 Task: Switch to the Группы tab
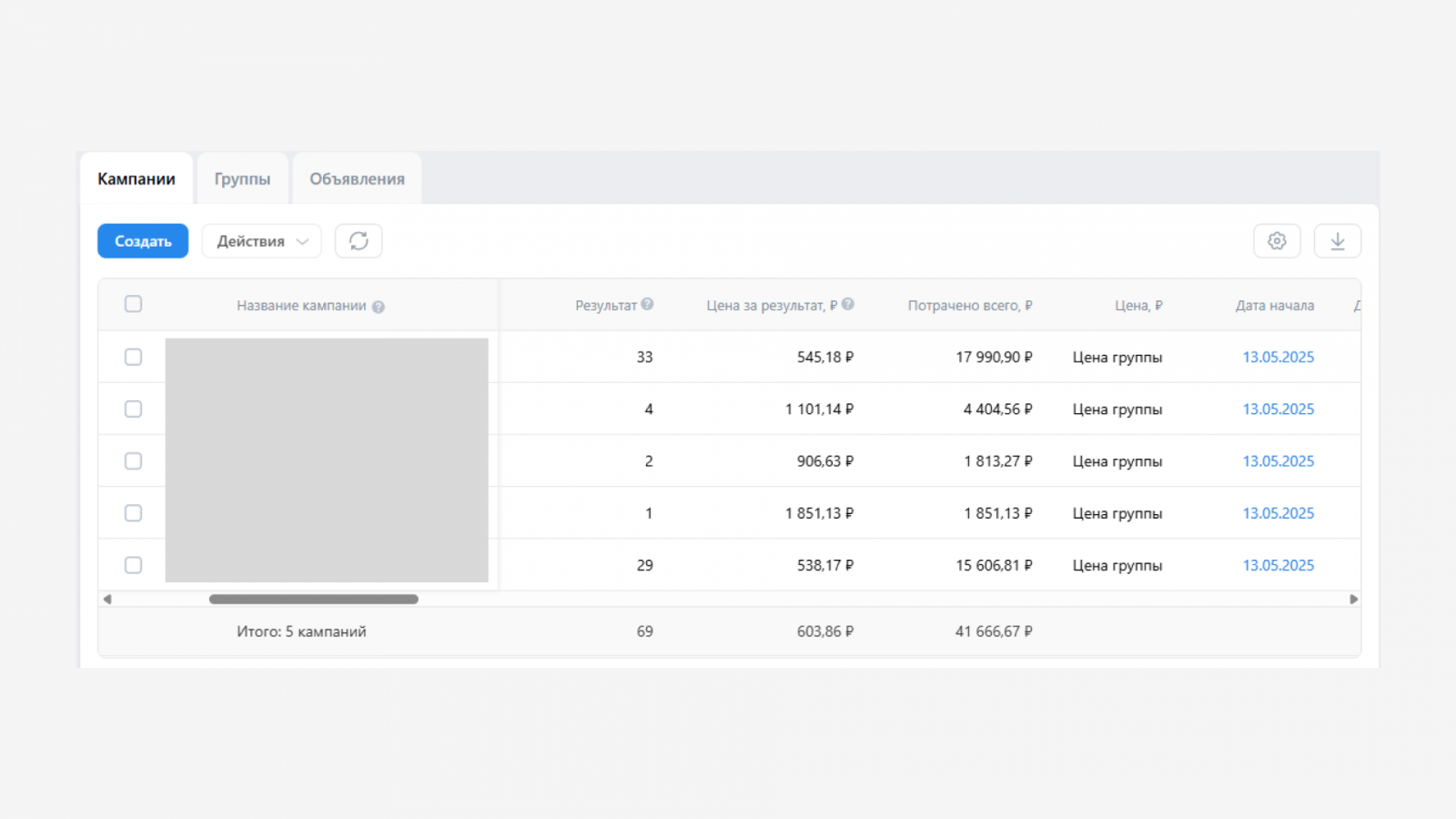coord(242,179)
